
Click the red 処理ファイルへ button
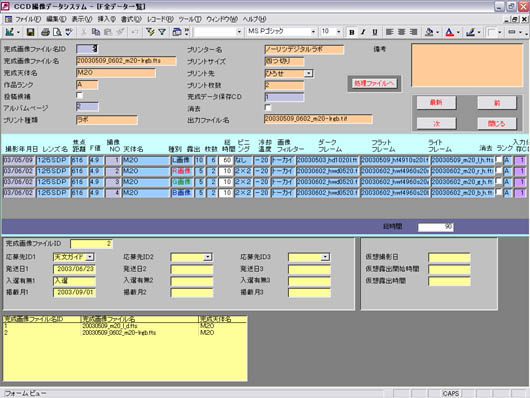(x=374, y=84)
